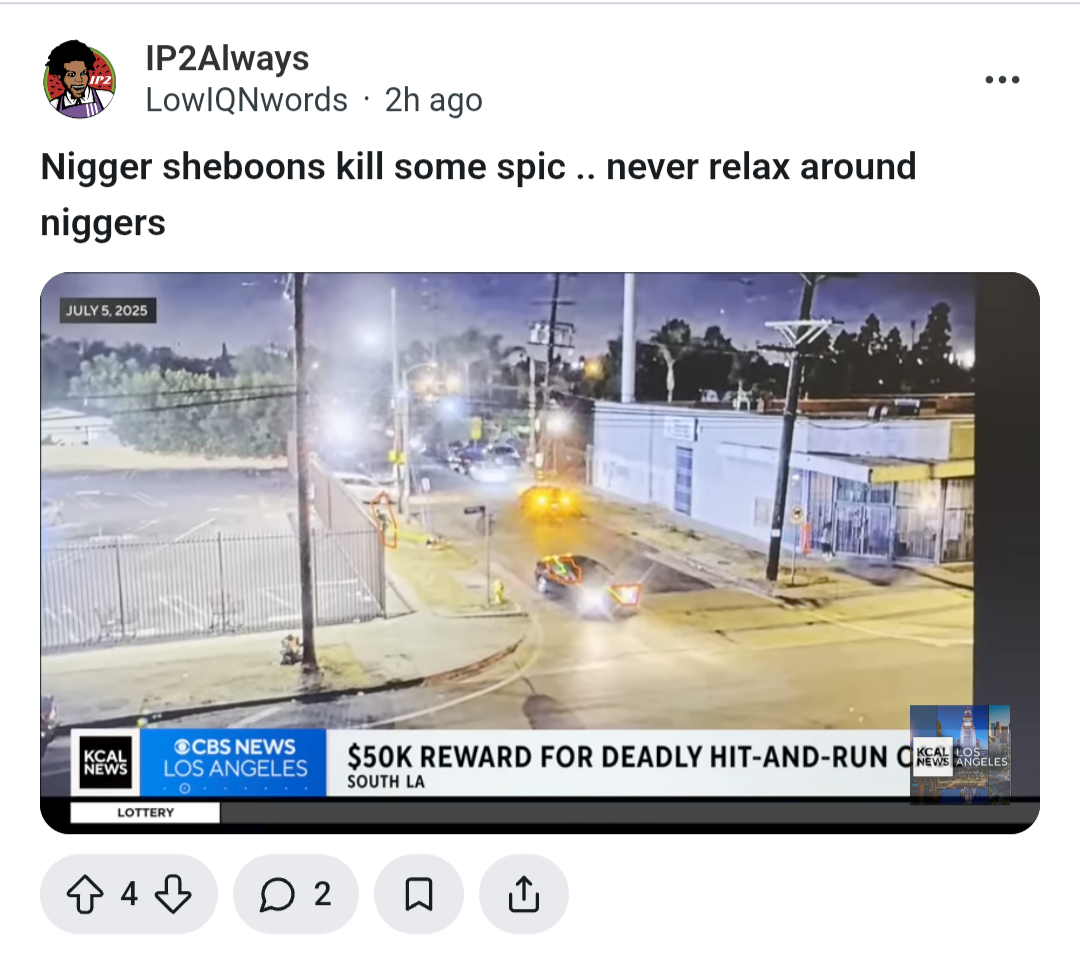The width and height of the screenshot is (1080, 974).
Task: Share the post using the share icon
Action: click(x=523, y=894)
